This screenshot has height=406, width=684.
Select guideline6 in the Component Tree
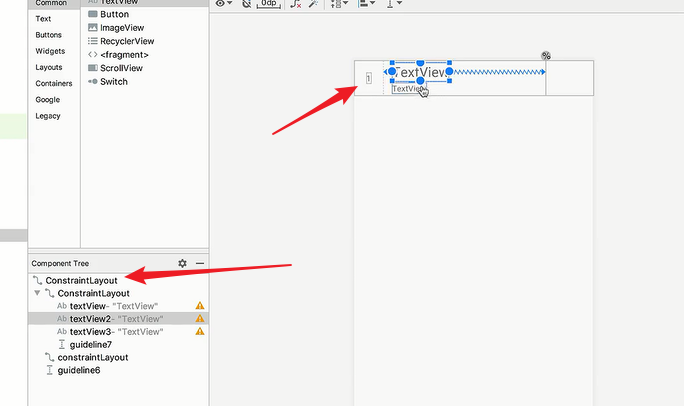click(79, 370)
